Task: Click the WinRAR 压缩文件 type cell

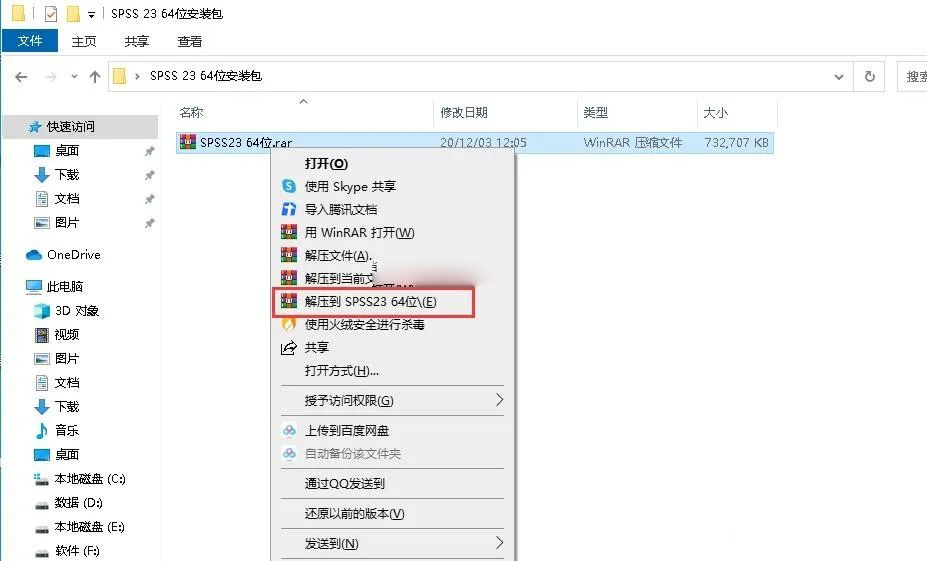Action: coord(633,142)
